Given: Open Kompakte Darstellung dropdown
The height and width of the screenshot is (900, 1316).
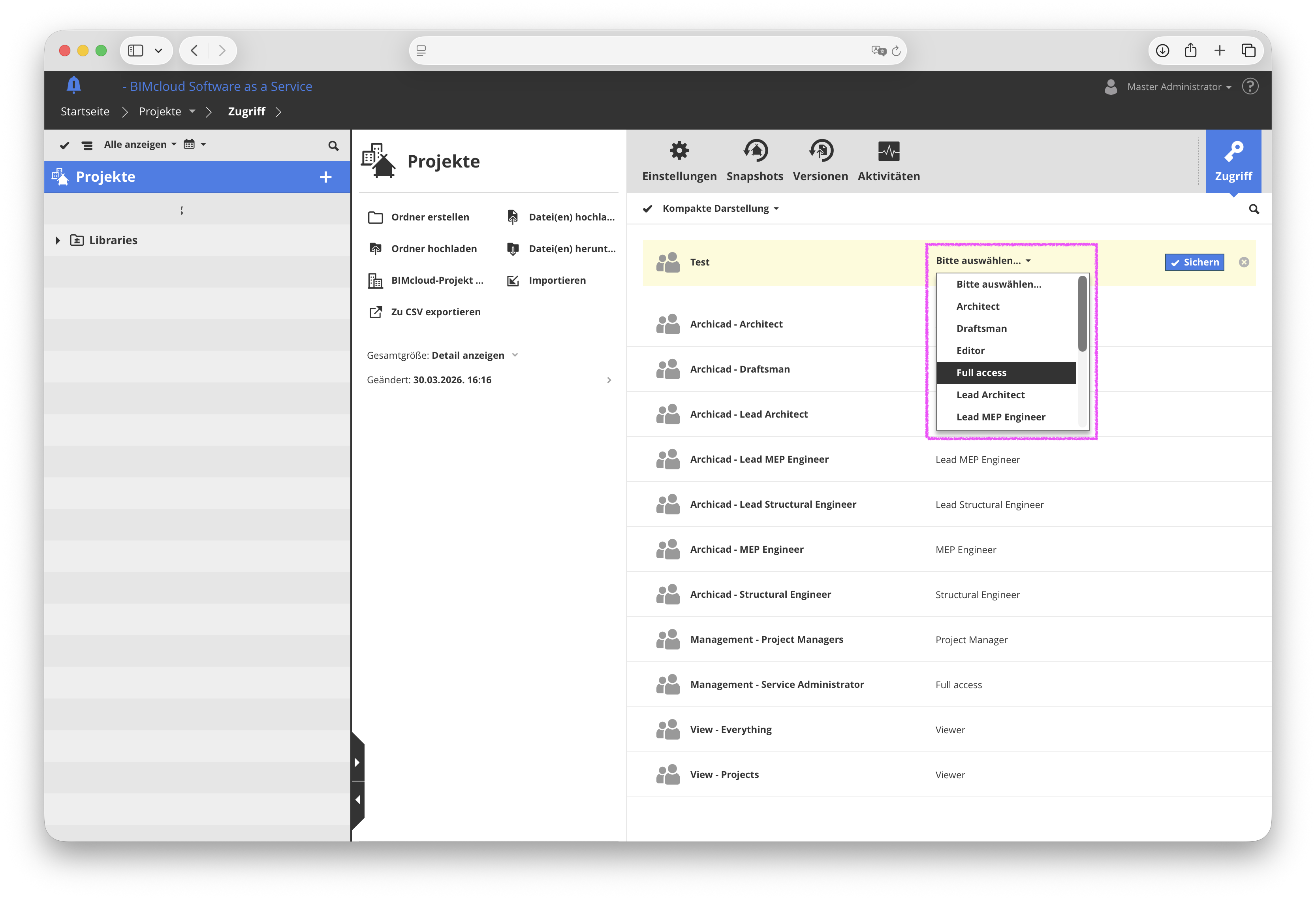Looking at the screenshot, I should (720, 209).
